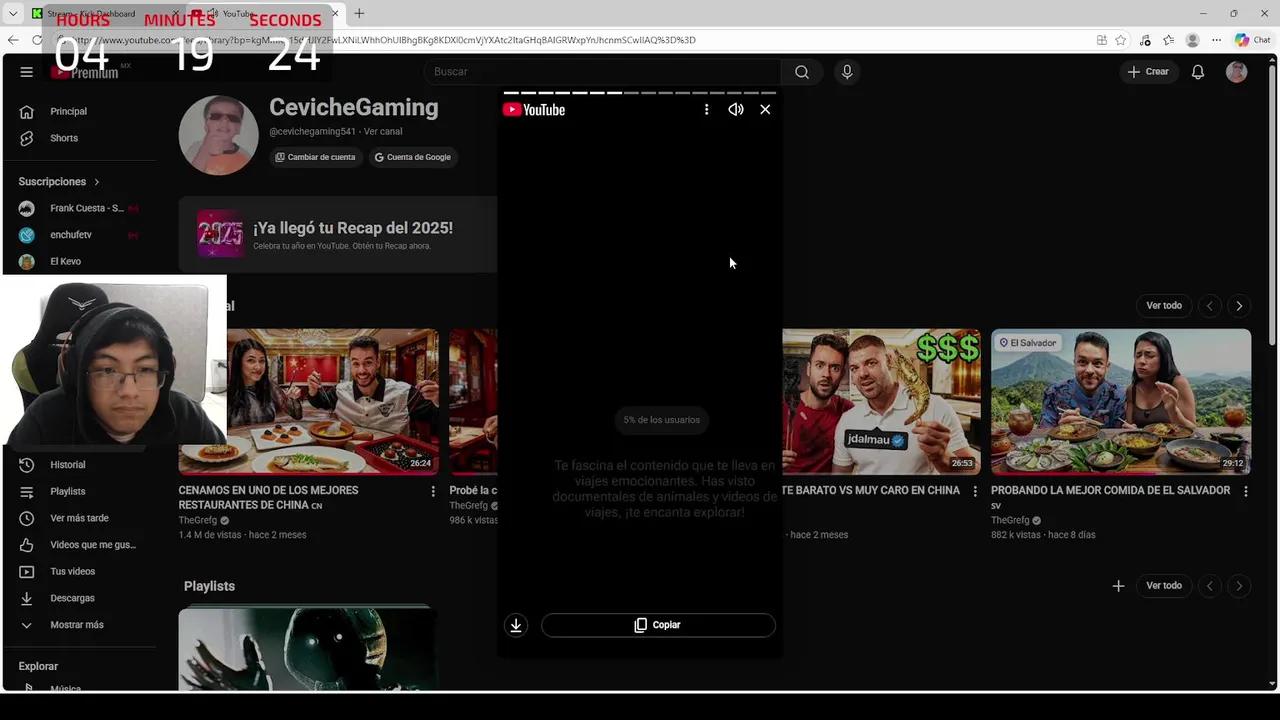
Task: Click the Playlists section heading
Action: [209, 586]
